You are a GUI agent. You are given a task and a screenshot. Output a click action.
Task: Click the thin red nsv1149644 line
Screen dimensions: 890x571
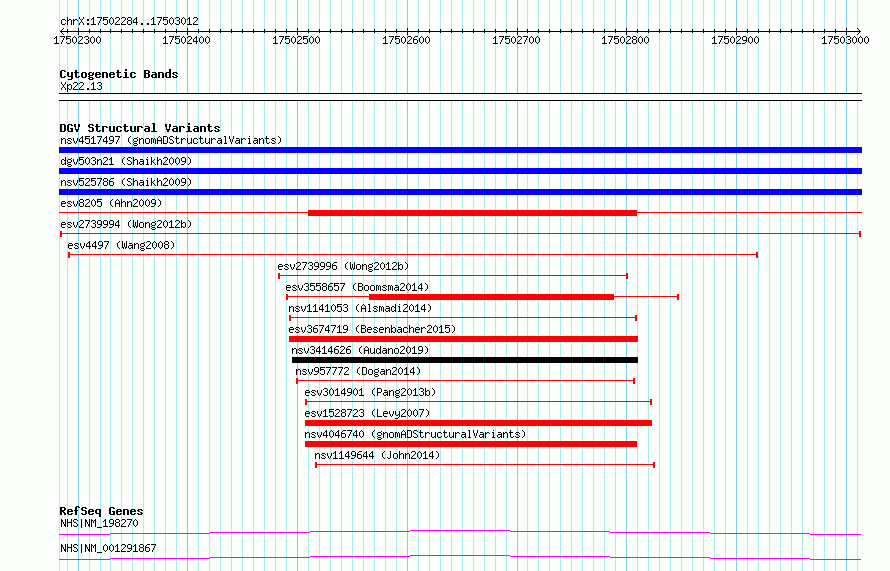click(x=485, y=465)
